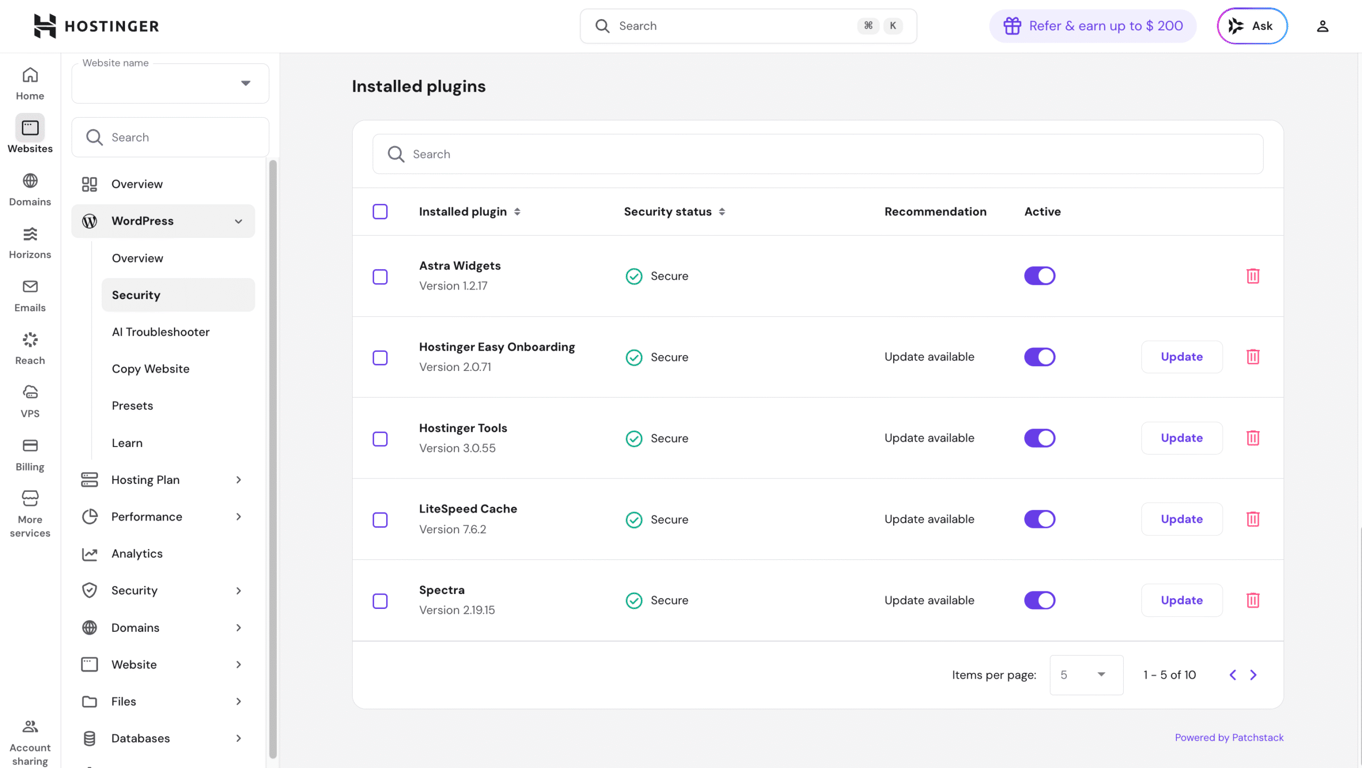Open the items per page dropdown
This screenshot has height=768, width=1362.
point(1086,675)
